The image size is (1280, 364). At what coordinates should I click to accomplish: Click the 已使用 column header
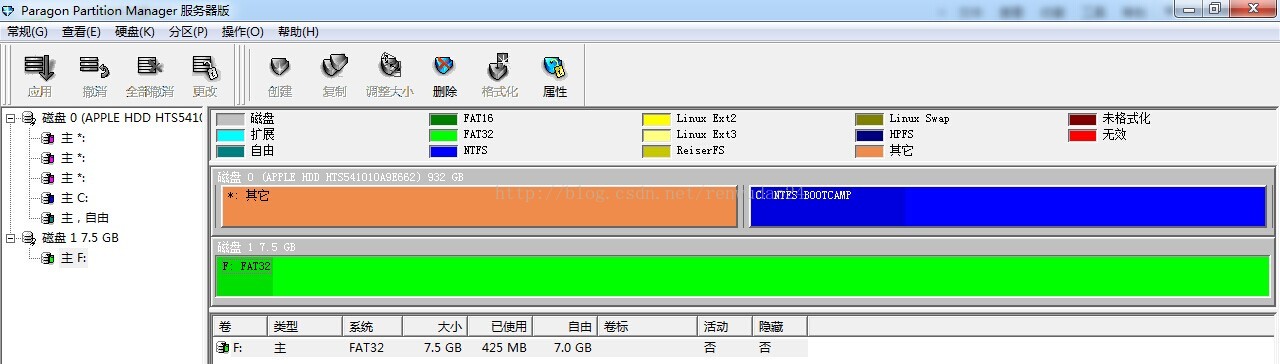[x=499, y=327]
